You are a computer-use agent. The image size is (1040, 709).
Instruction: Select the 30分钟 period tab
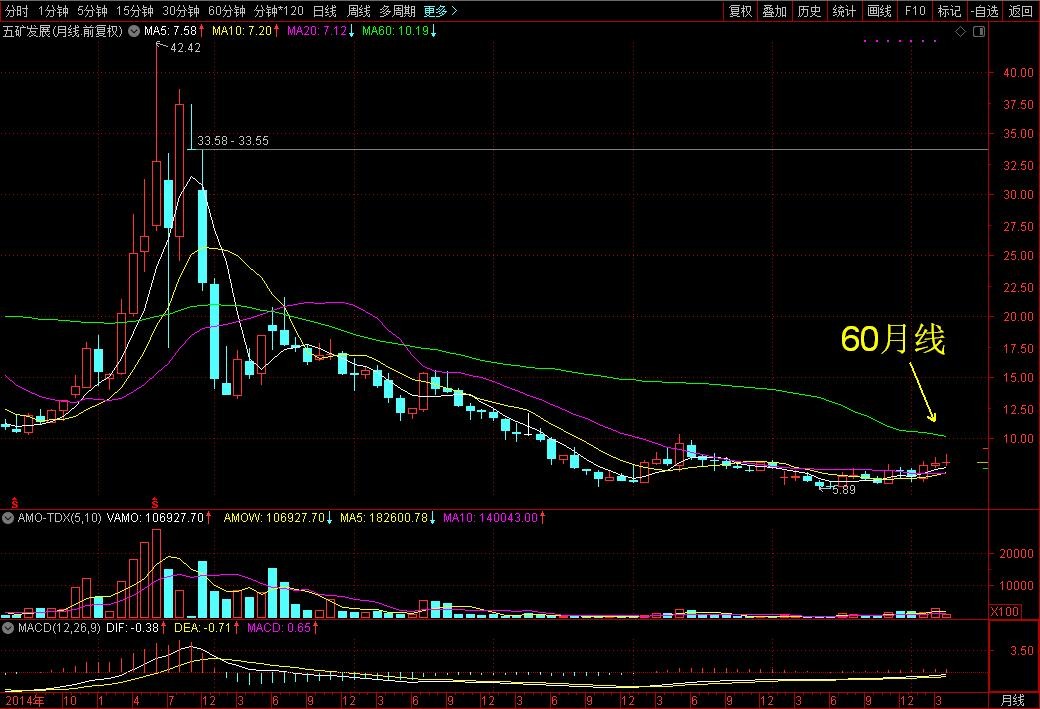(x=181, y=11)
